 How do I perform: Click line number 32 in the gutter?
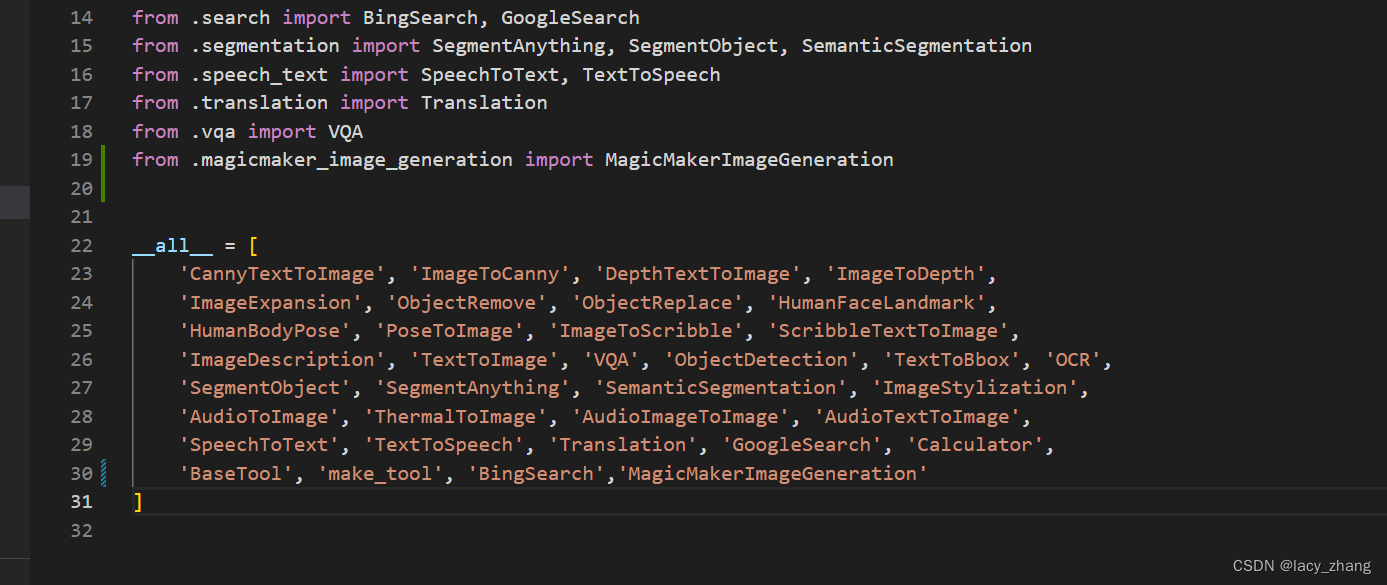[82, 531]
